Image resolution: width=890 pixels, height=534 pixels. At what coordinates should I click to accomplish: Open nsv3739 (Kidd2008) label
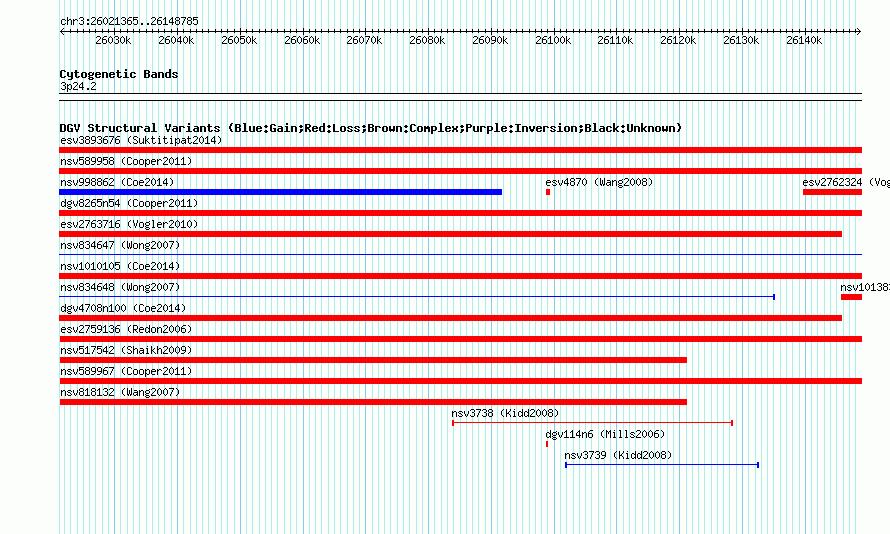pos(618,455)
